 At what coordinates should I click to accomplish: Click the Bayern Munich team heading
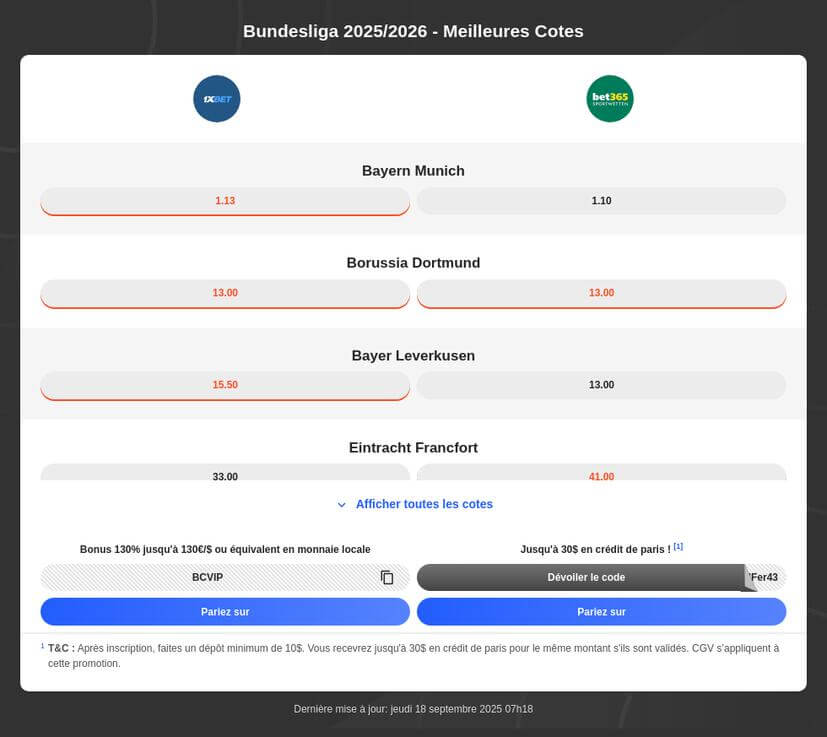(x=413, y=171)
